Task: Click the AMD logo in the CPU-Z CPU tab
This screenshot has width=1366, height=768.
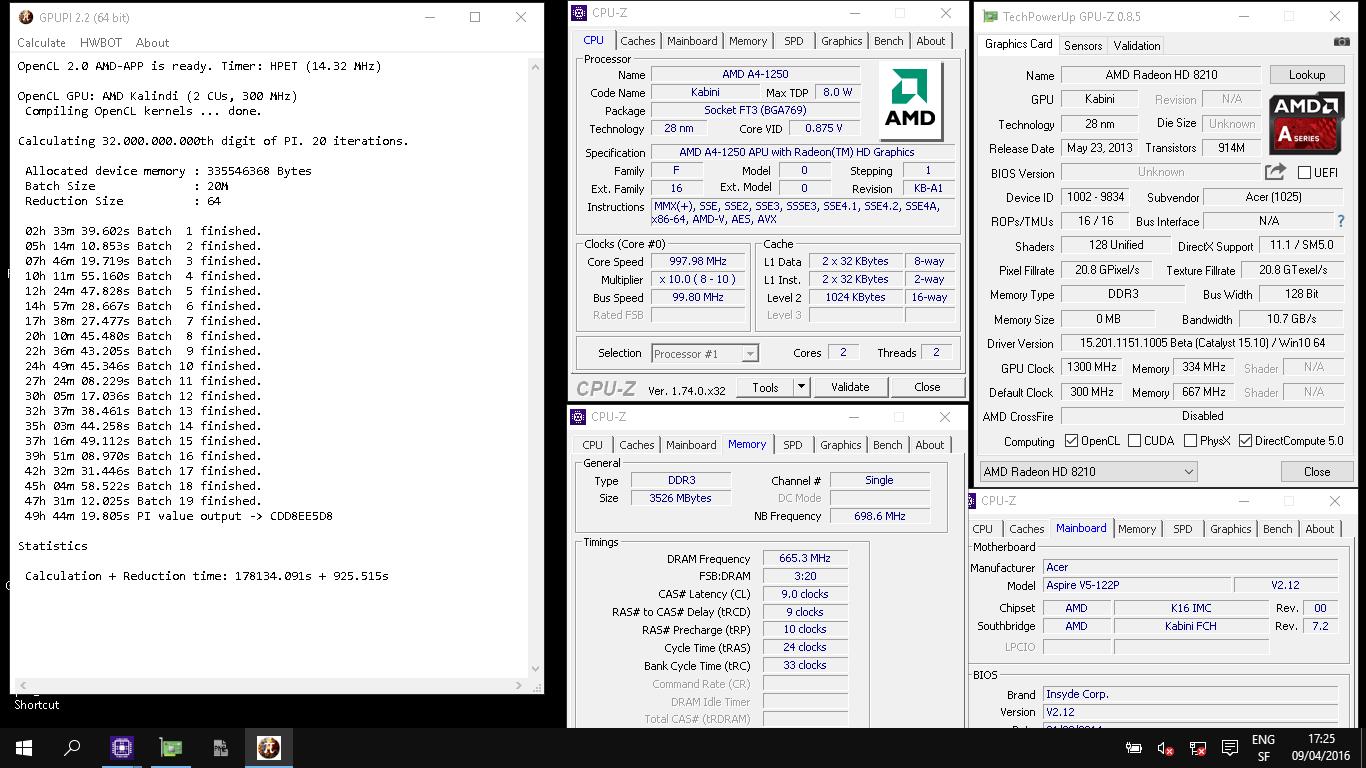Action: (x=910, y=101)
